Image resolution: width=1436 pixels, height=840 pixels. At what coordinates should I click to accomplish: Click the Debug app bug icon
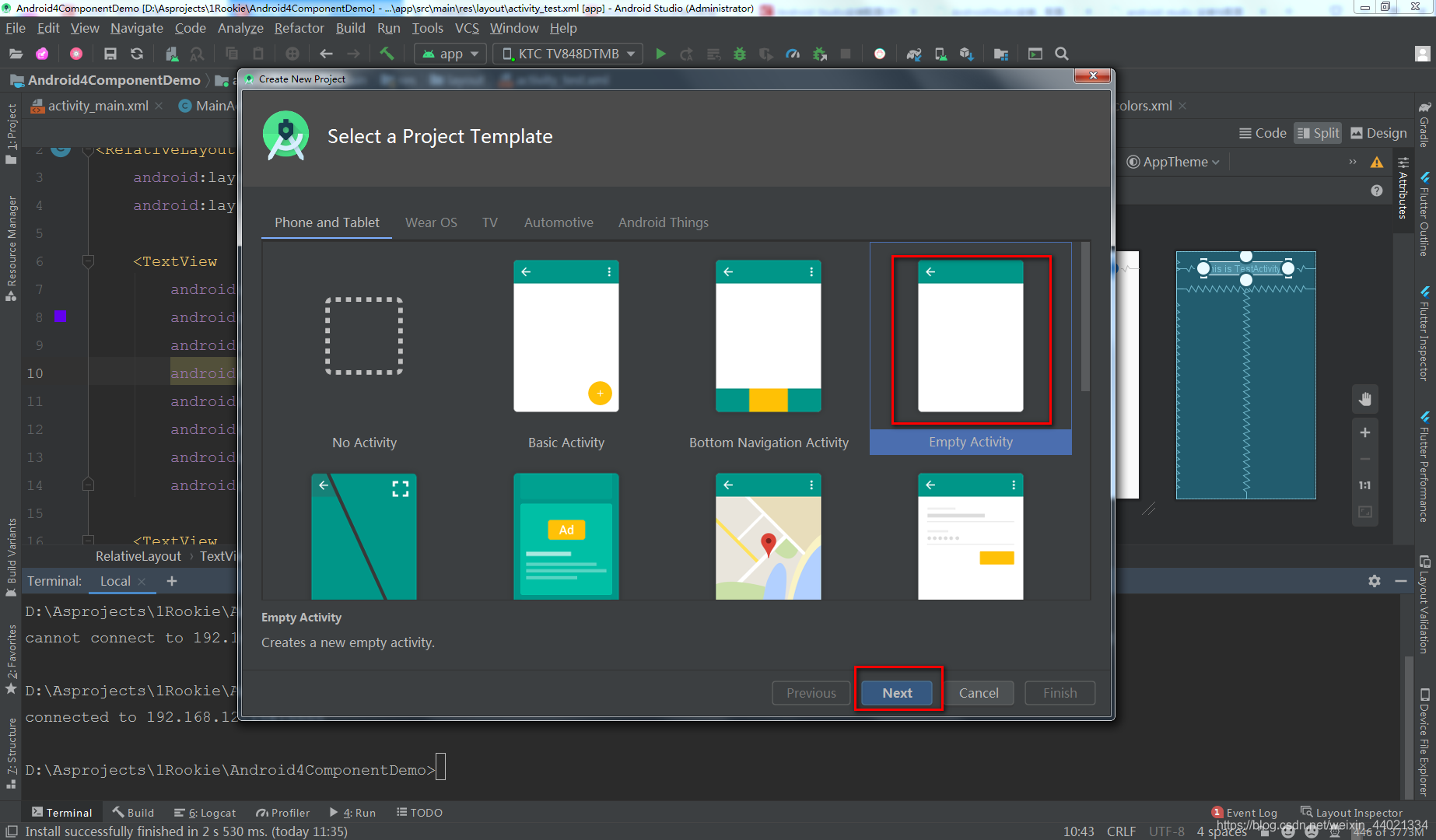click(x=740, y=54)
